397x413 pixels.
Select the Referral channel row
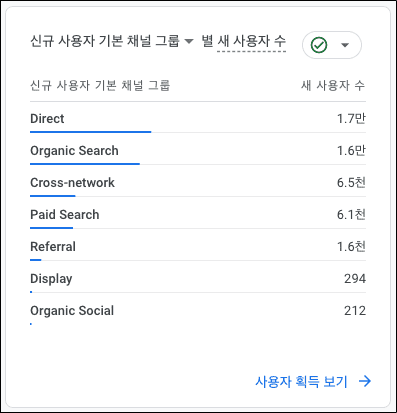point(198,246)
